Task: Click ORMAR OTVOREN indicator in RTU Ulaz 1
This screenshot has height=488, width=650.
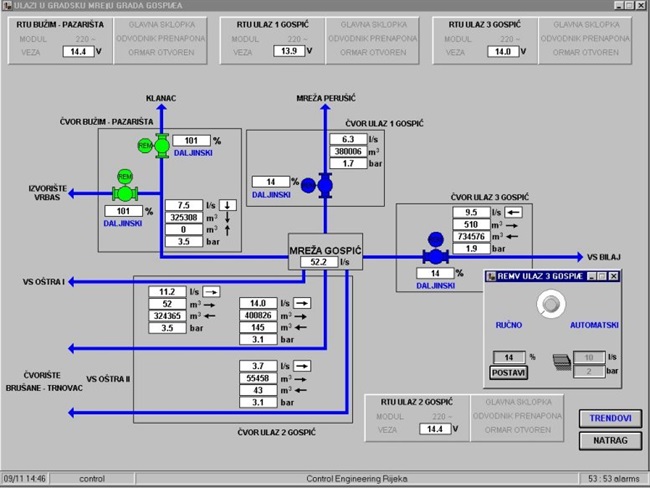Action: [x=373, y=52]
